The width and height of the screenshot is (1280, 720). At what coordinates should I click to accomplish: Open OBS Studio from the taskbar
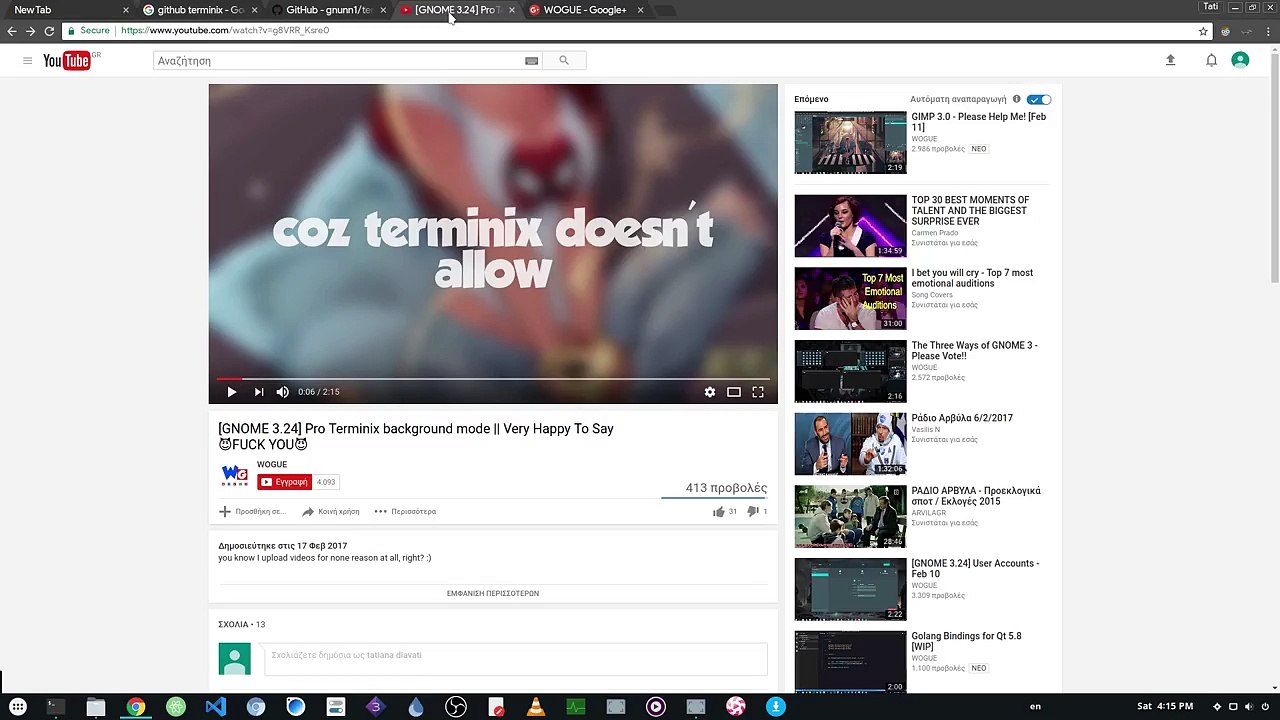(x=455, y=706)
